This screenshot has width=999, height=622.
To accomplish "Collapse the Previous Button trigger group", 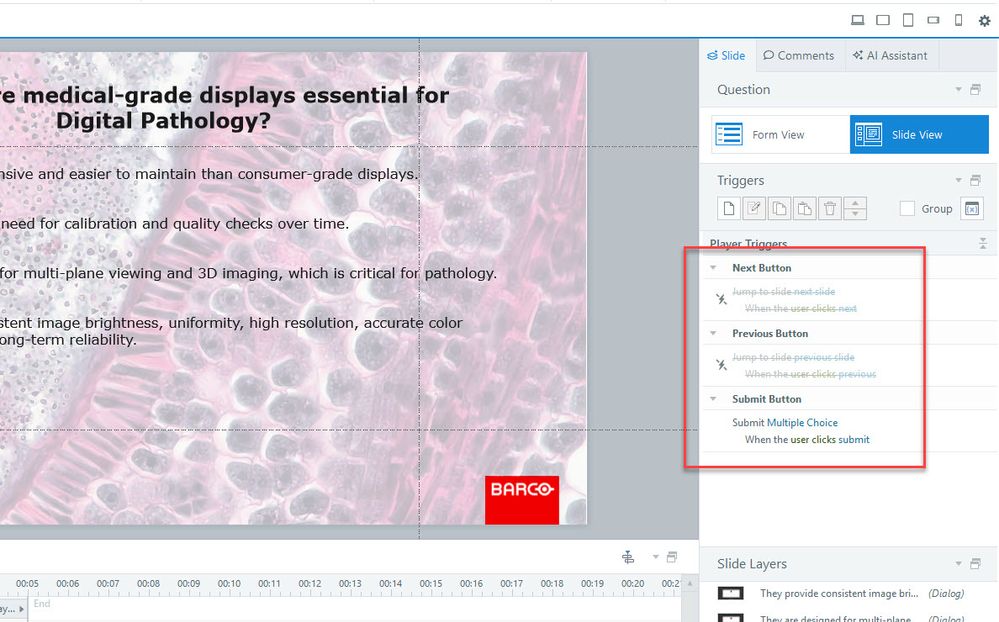I will click(x=714, y=333).
